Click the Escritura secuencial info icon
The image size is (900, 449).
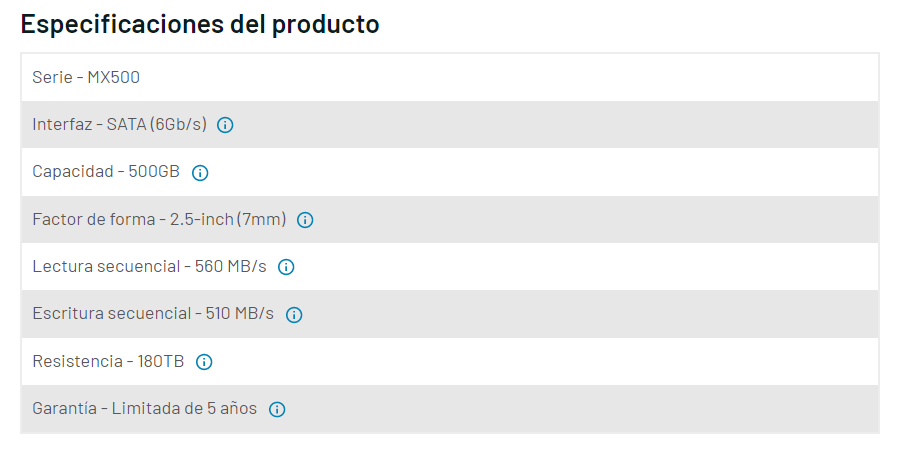(x=294, y=314)
